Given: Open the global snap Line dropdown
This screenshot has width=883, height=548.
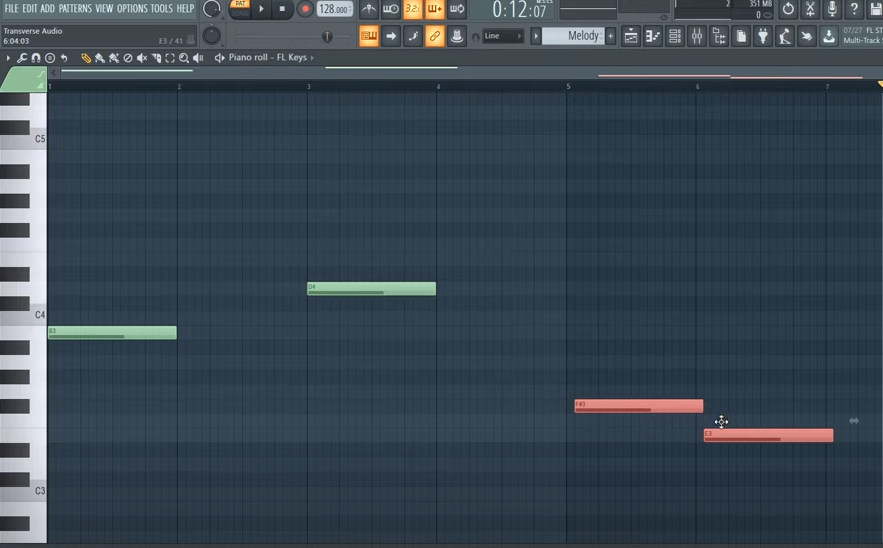Looking at the screenshot, I should click(503, 36).
